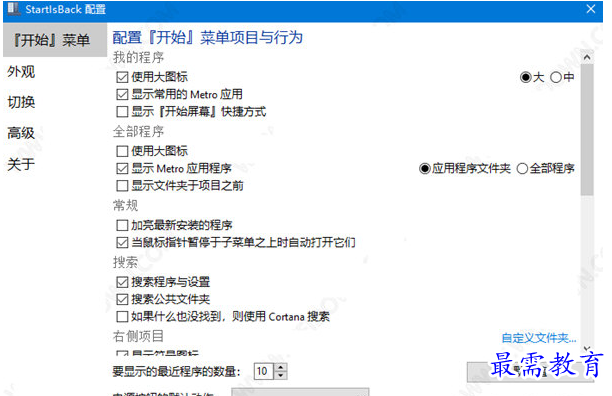Select the 大 icon size radio
612x396 pixels.
click(526, 77)
